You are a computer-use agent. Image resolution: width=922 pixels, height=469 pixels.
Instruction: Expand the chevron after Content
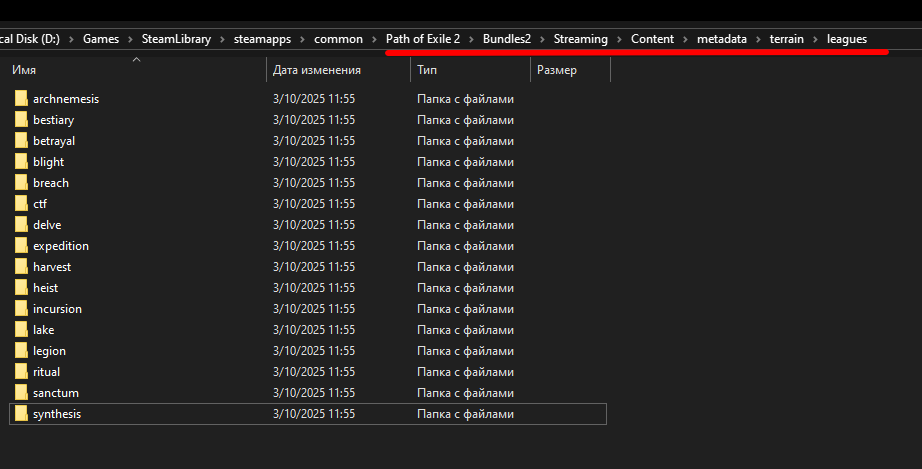[686, 39]
